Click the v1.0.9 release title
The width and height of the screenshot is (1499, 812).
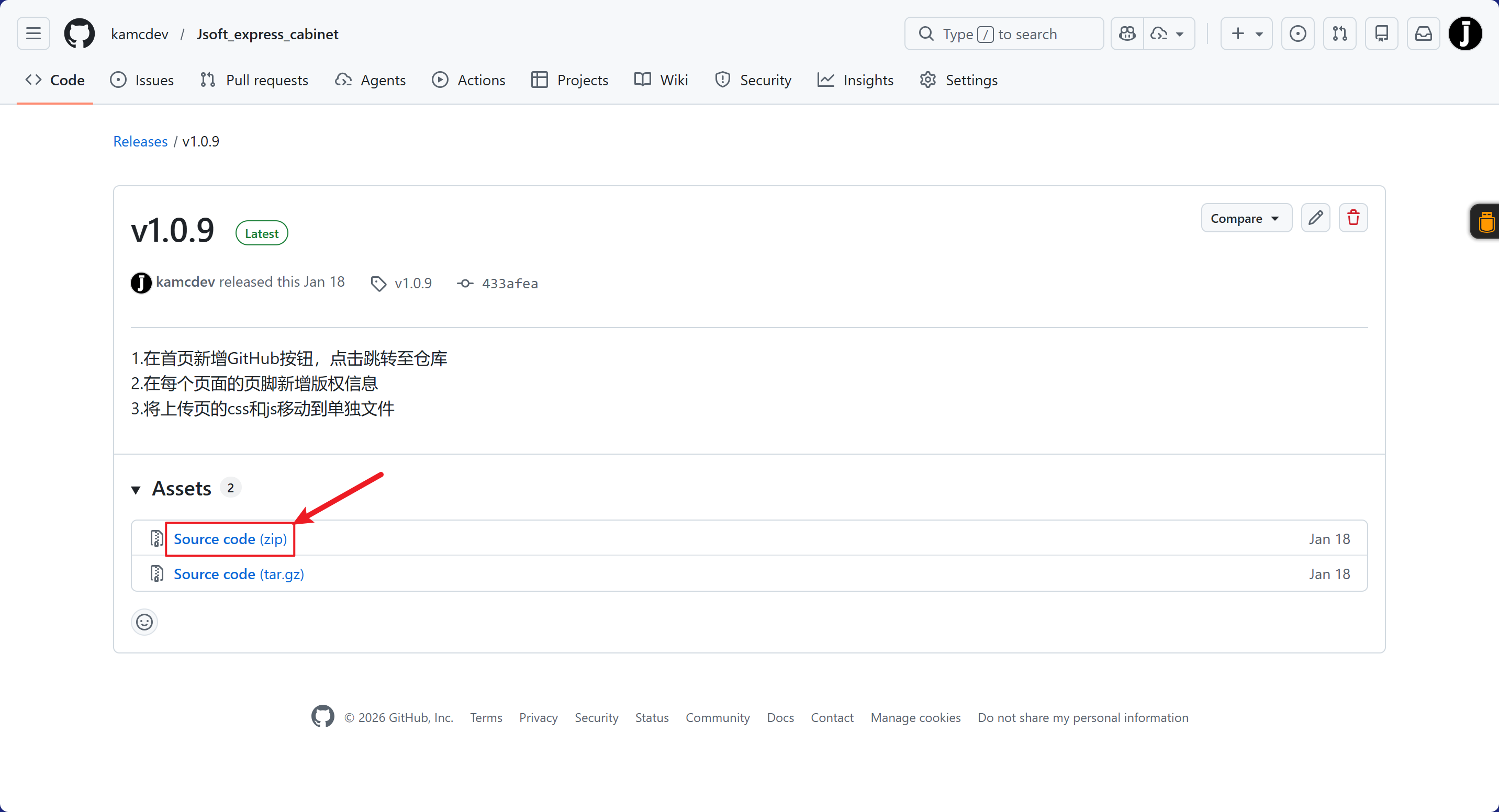[173, 230]
